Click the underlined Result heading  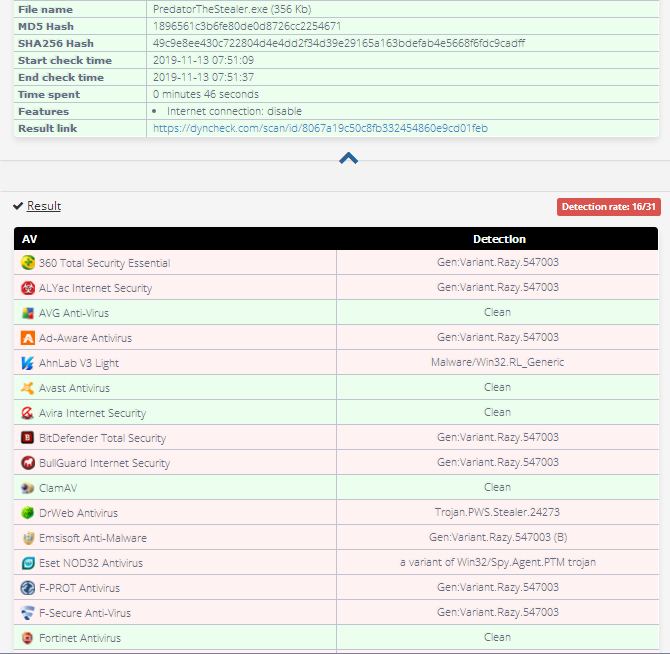pos(44,206)
